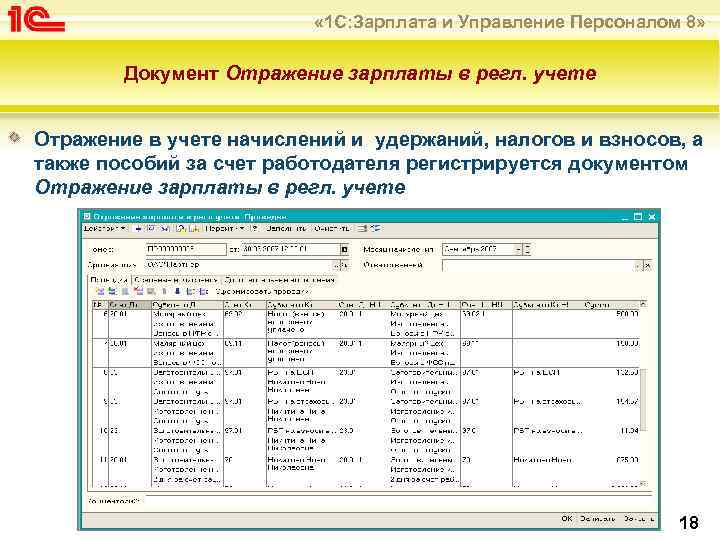Click the document date input field

pyautogui.click(x=290, y=249)
